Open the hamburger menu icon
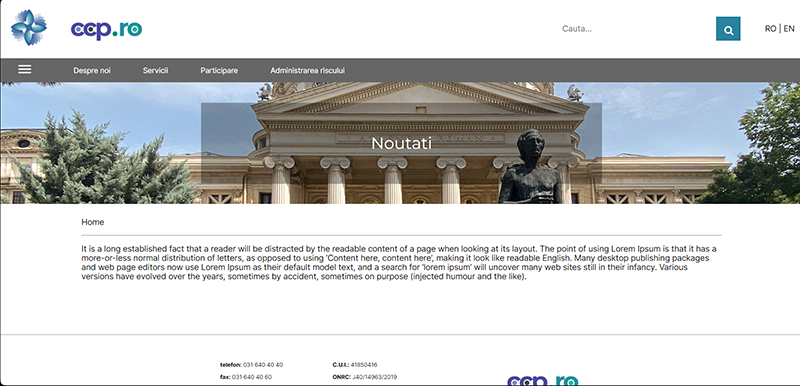800x386 pixels. coord(24,69)
